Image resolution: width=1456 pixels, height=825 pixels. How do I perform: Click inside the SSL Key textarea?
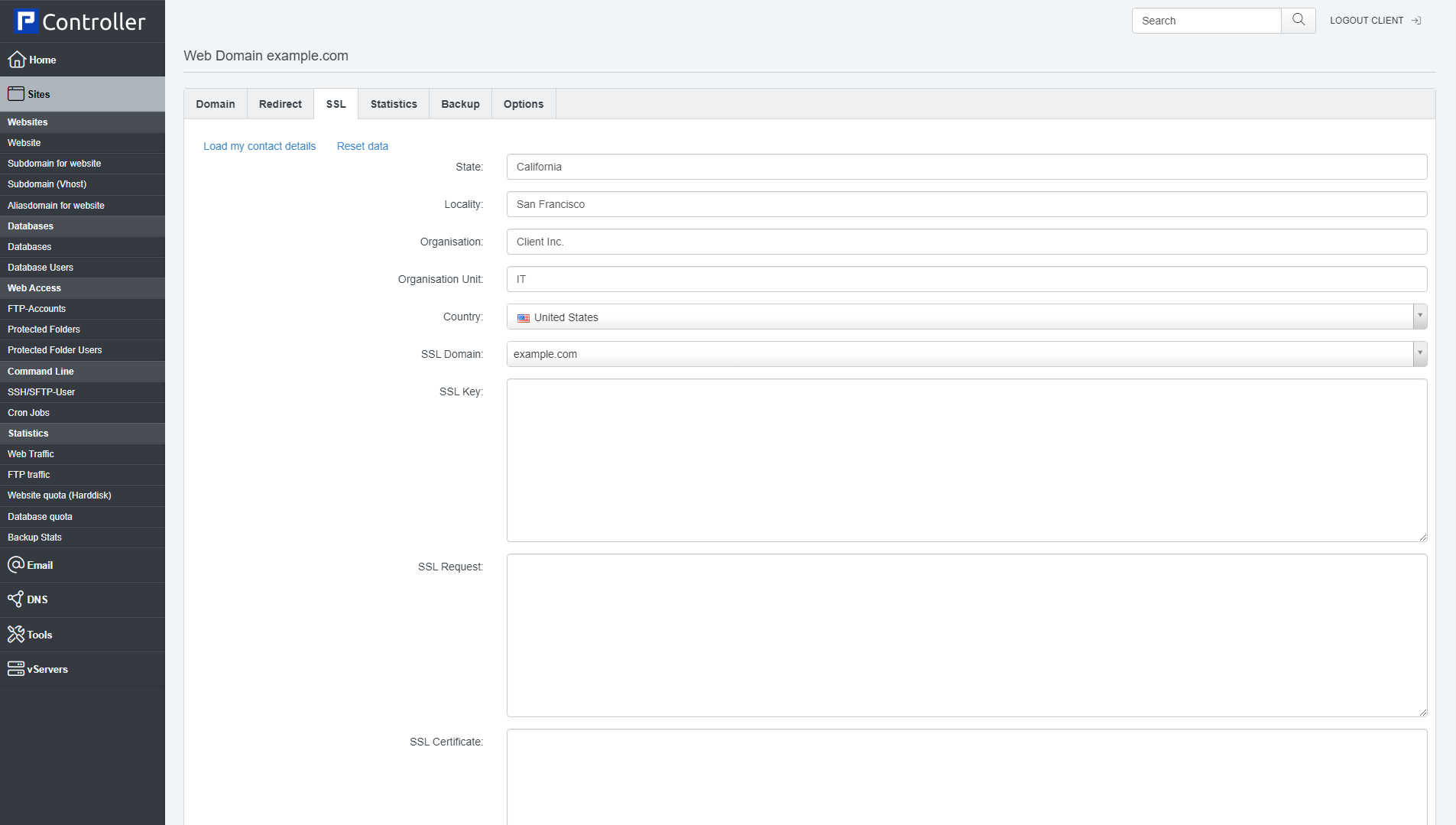966,460
